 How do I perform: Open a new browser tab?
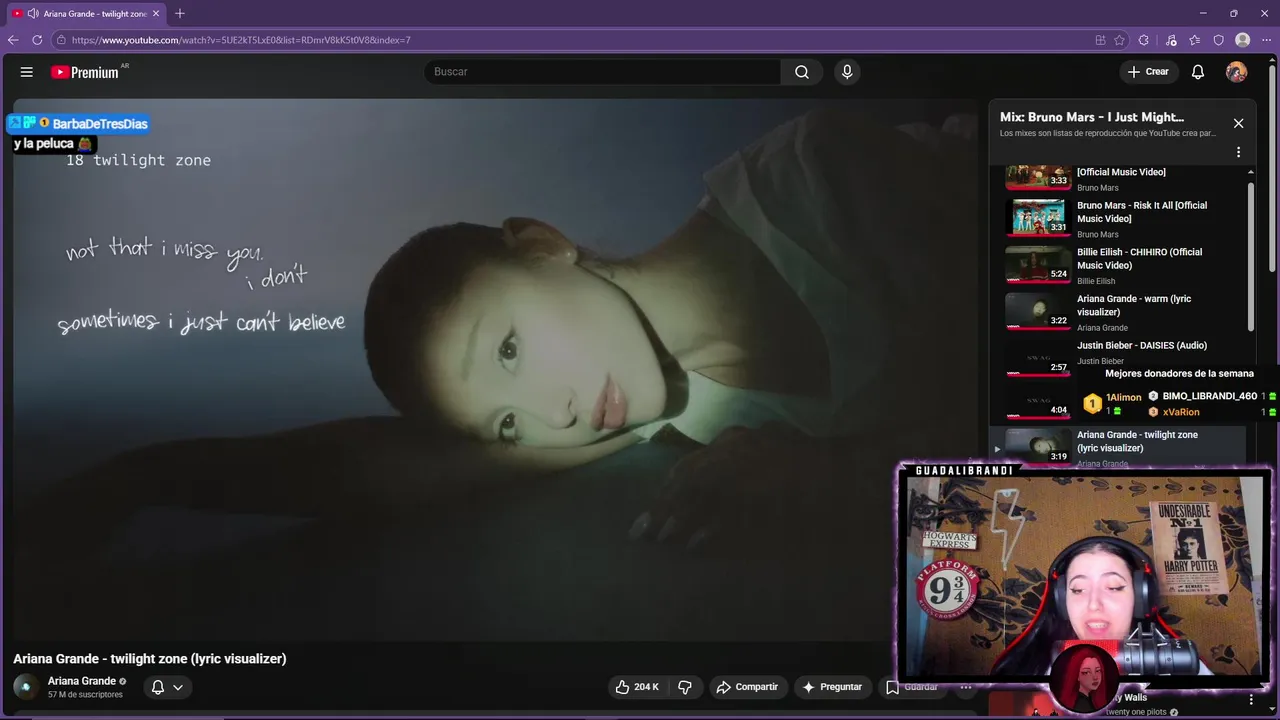click(x=180, y=14)
